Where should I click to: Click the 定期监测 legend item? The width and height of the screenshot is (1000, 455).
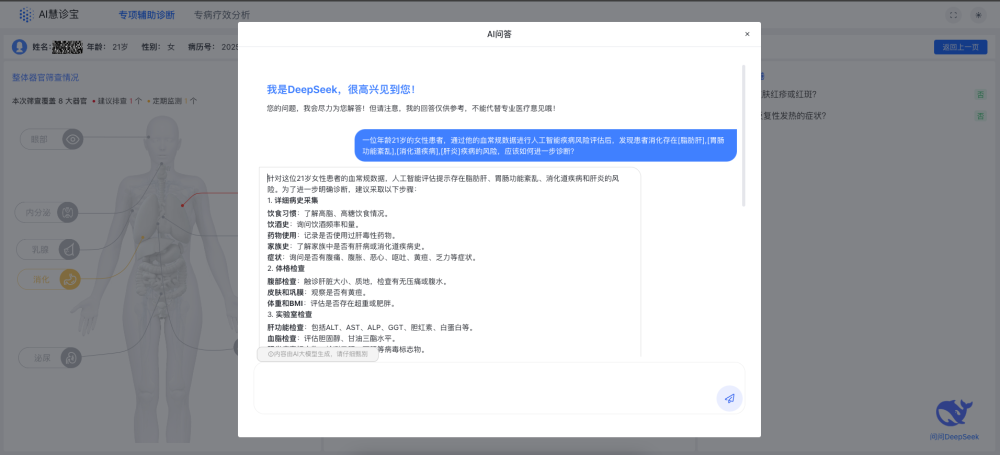(172, 101)
